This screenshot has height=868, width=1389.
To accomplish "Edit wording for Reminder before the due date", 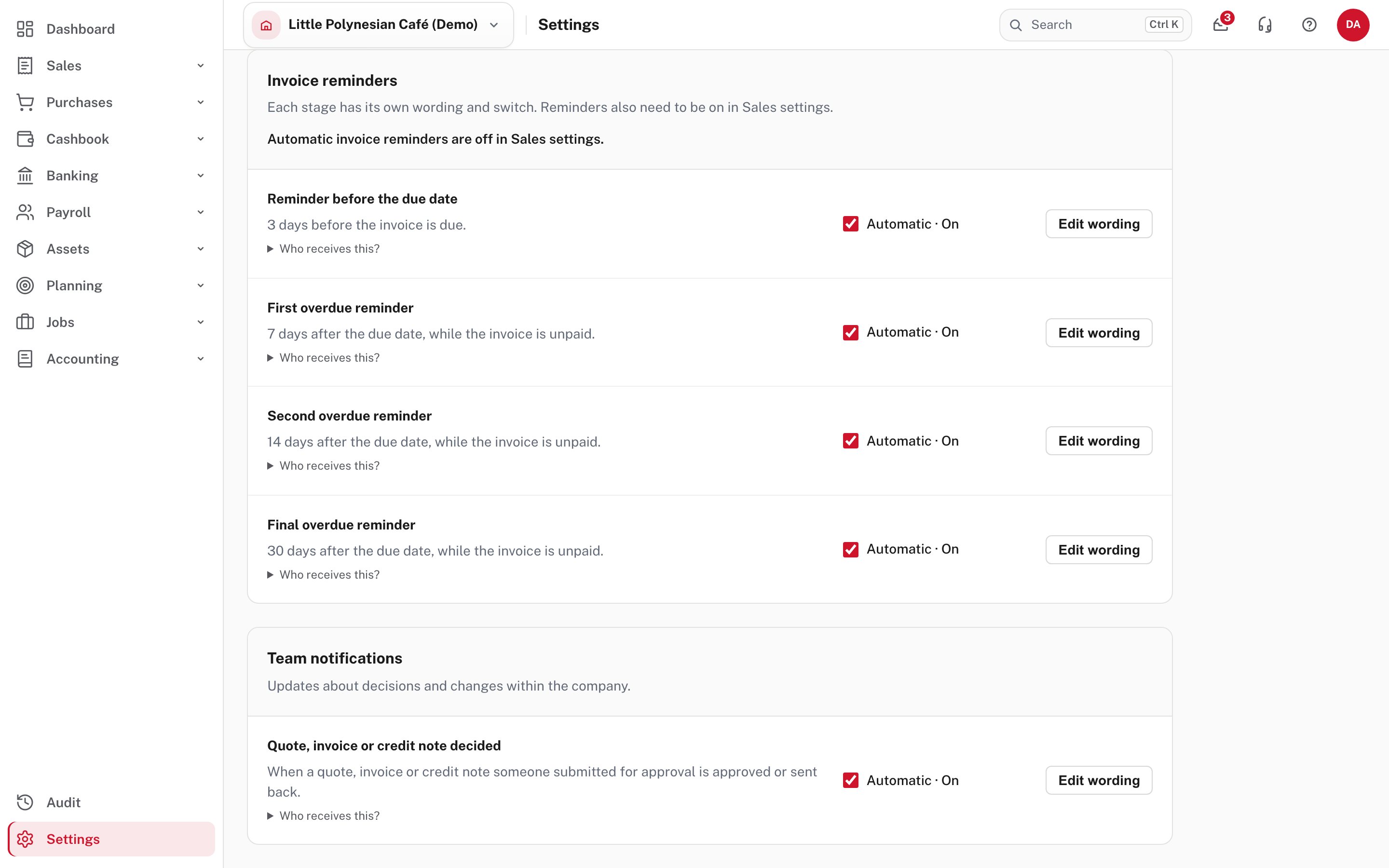I will click(1099, 224).
